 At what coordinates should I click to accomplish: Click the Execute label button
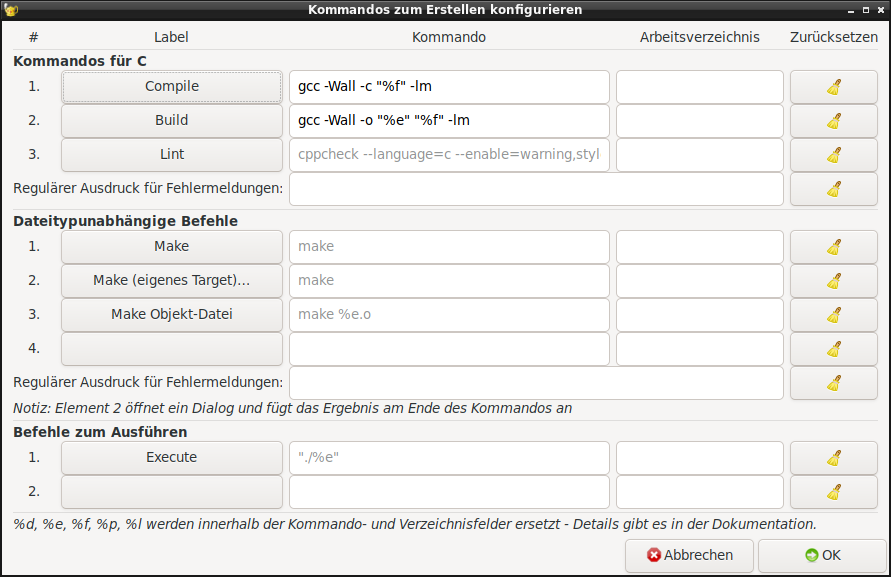172,458
